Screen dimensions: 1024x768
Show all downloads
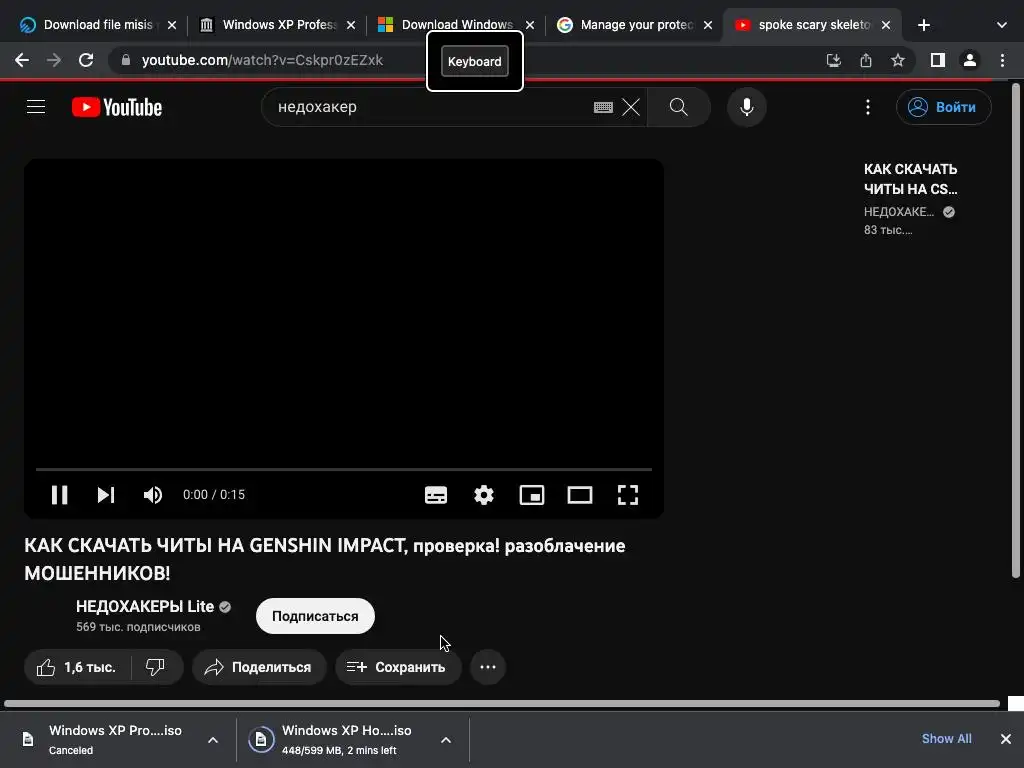click(x=946, y=739)
